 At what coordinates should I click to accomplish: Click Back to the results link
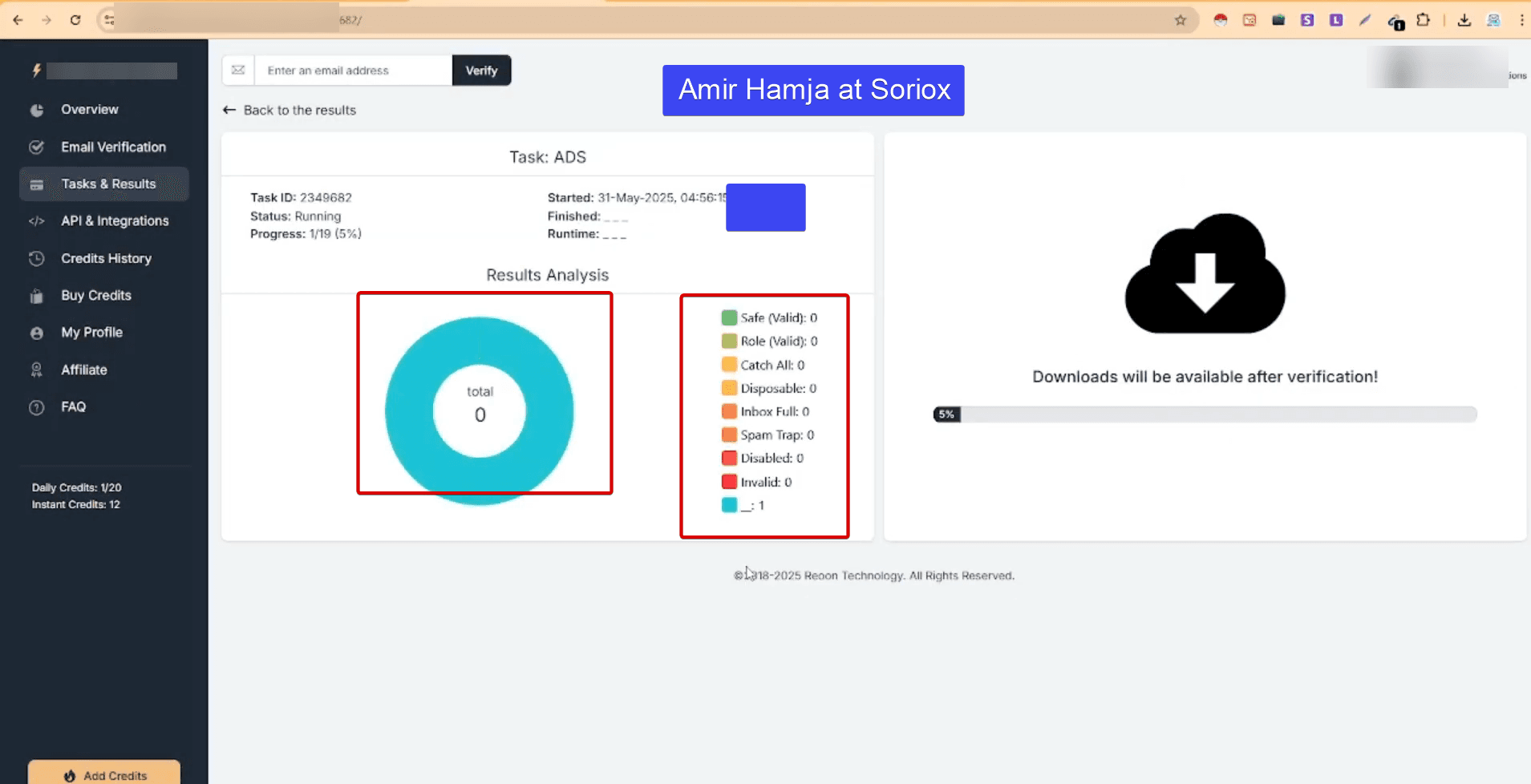click(x=290, y=111)
